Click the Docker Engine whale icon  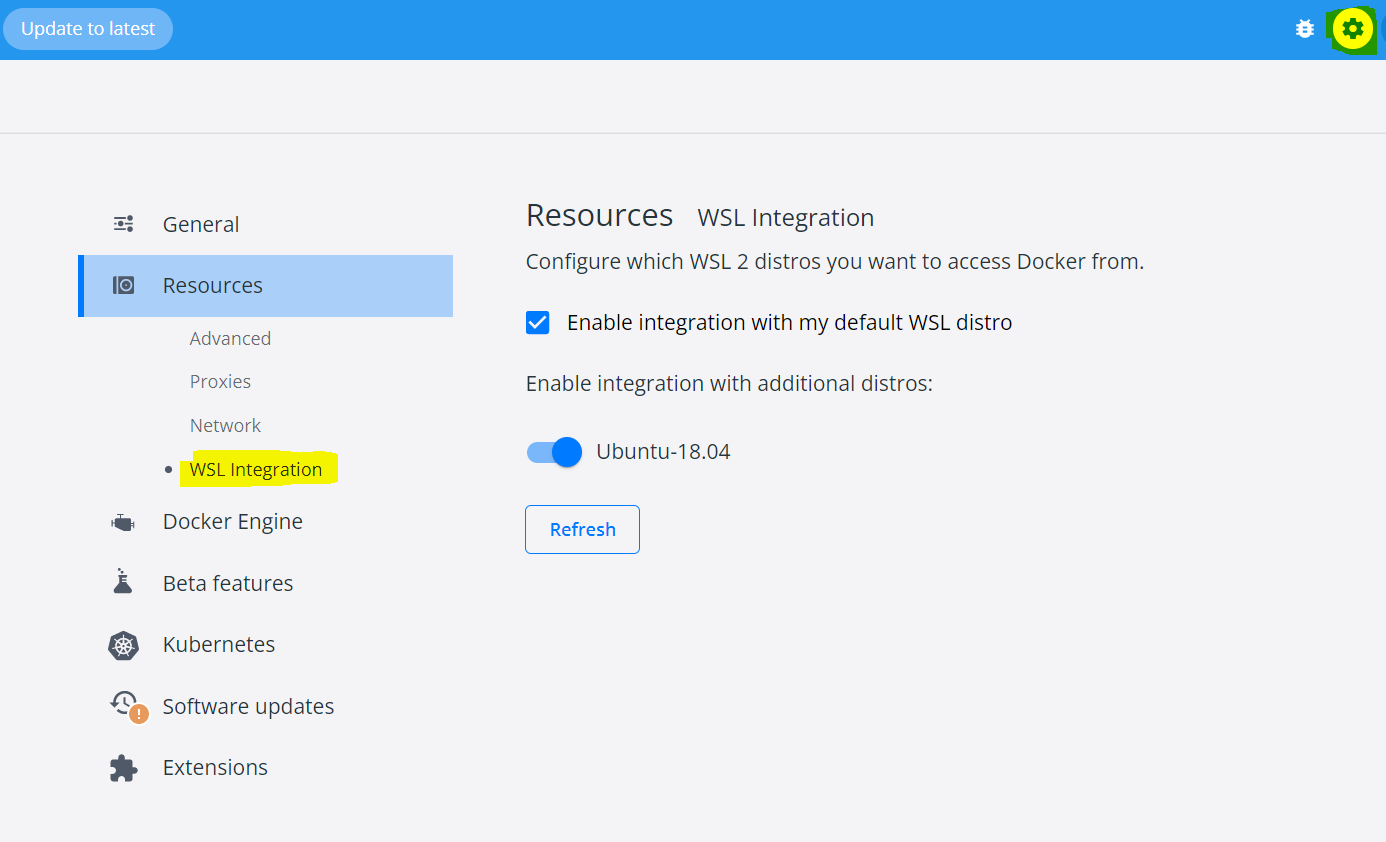[x=122, y=522]
